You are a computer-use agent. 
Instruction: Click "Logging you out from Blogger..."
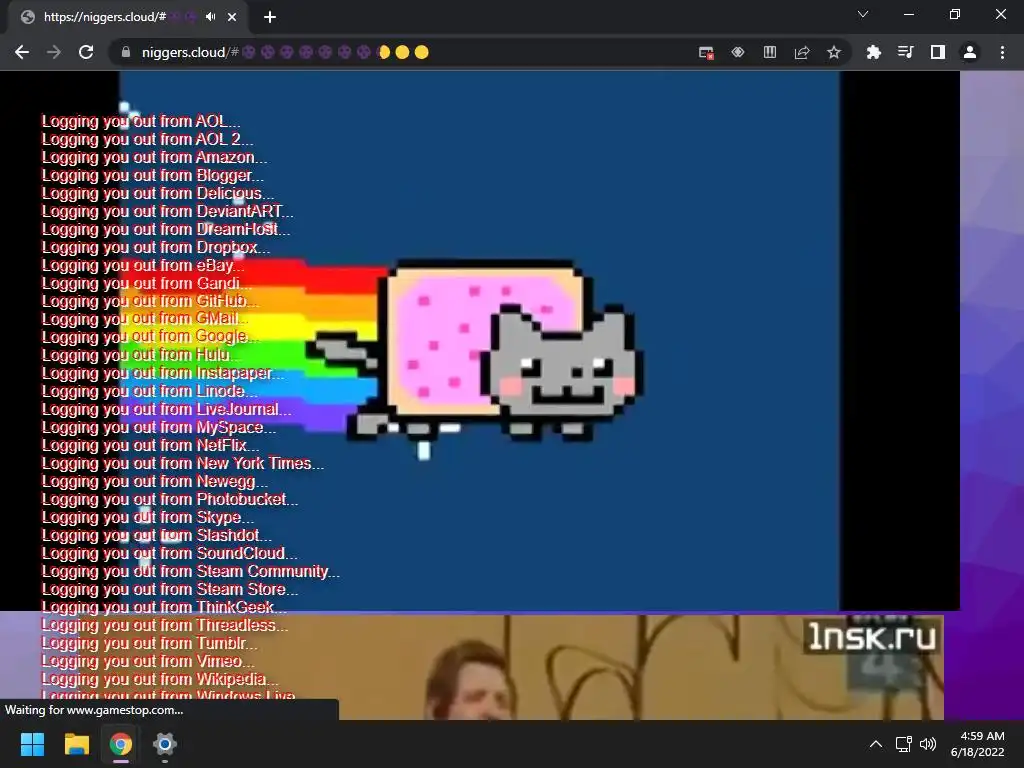pos(153,176)
